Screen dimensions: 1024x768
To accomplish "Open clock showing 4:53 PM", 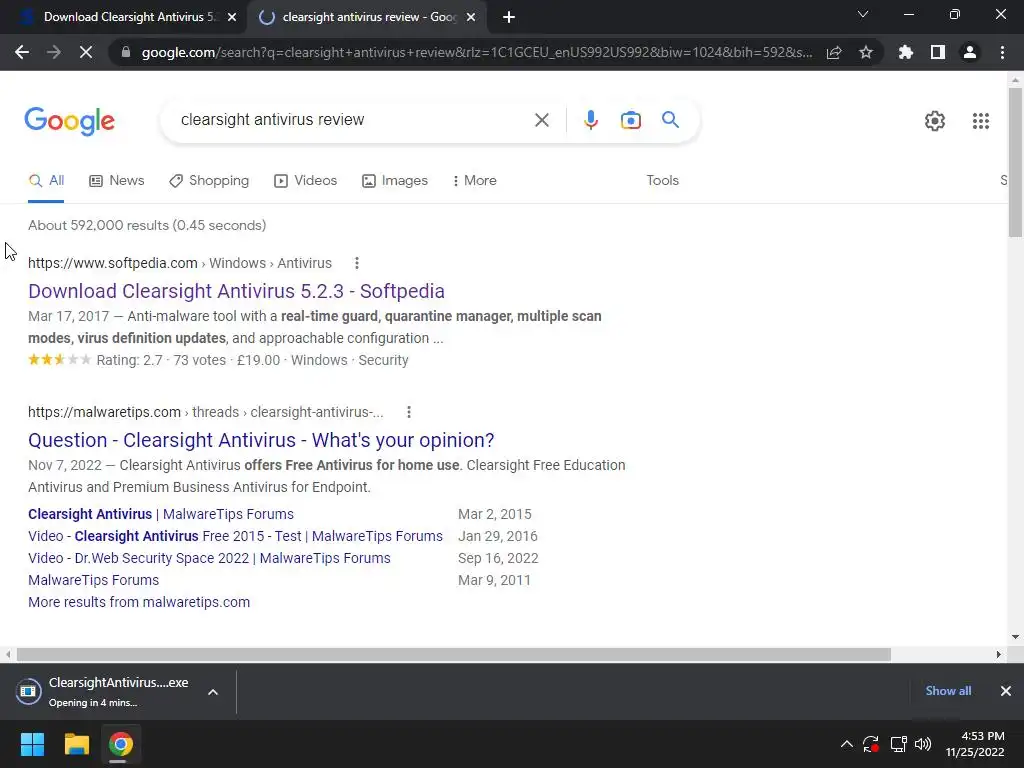I will tap(975, 744).
